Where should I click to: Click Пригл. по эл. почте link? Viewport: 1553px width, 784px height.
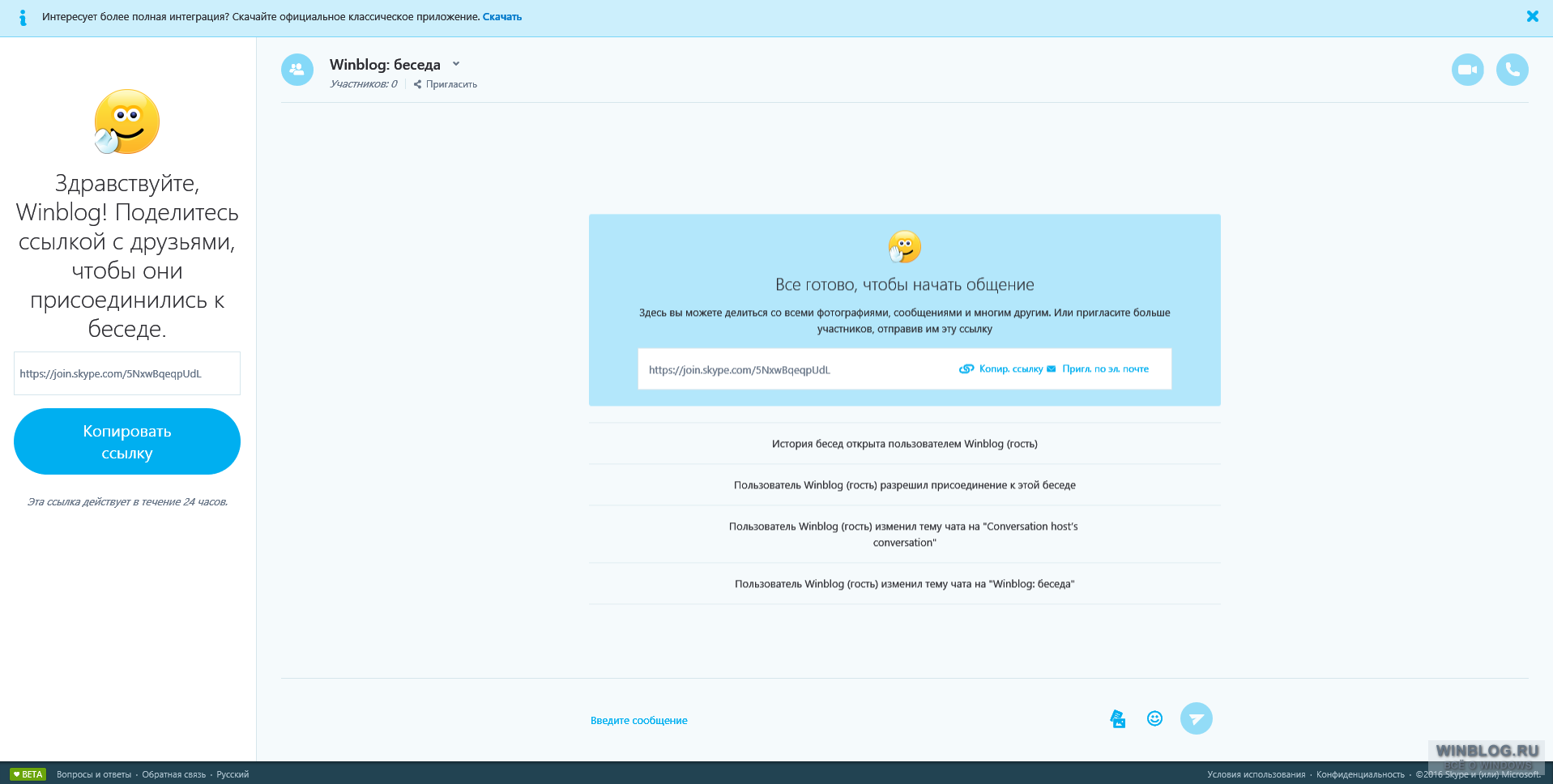pyautogui.click(x=1098, y=369)
